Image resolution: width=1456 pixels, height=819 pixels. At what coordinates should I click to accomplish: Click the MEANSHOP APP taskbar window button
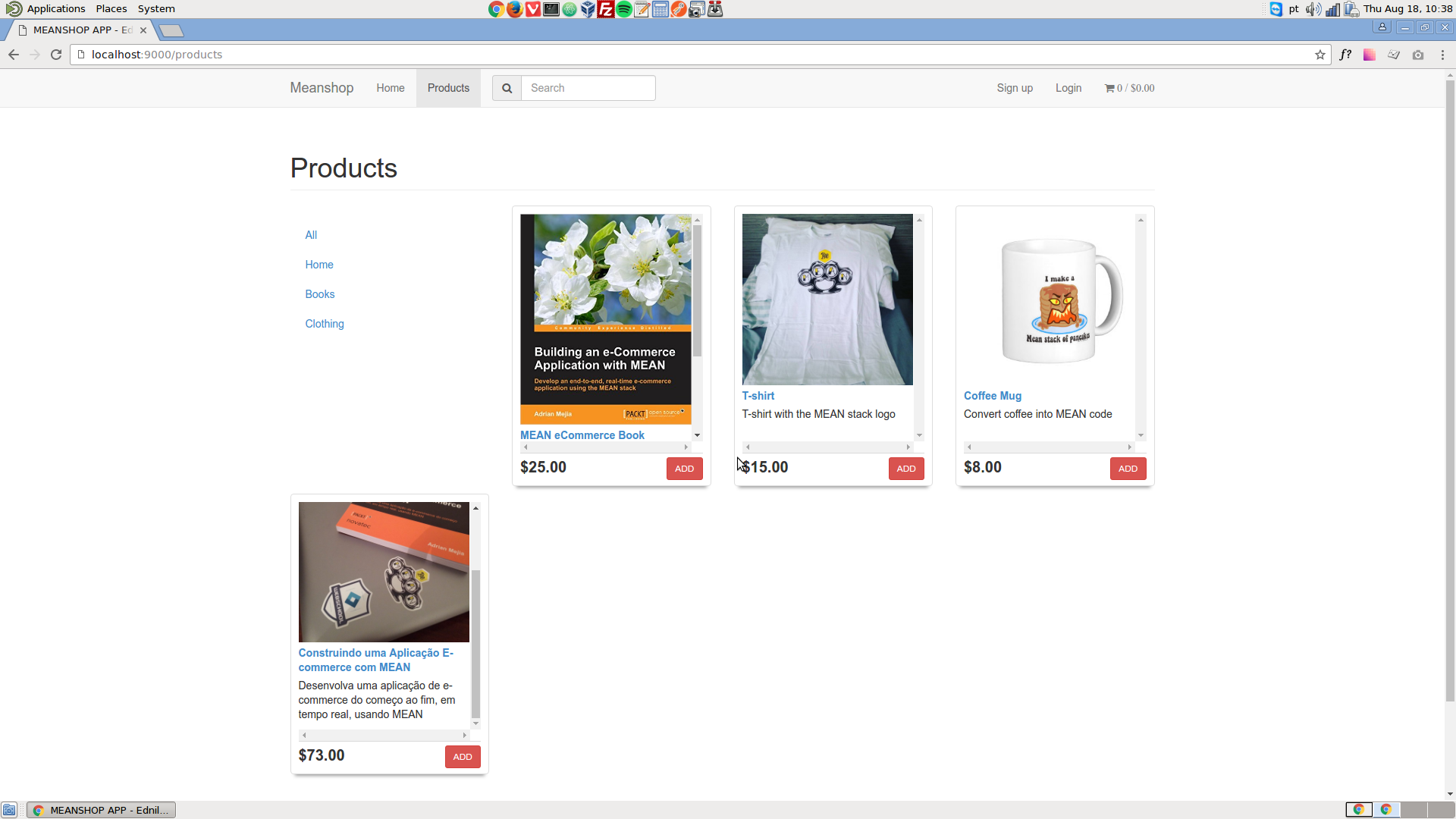(x=102, y=810)
